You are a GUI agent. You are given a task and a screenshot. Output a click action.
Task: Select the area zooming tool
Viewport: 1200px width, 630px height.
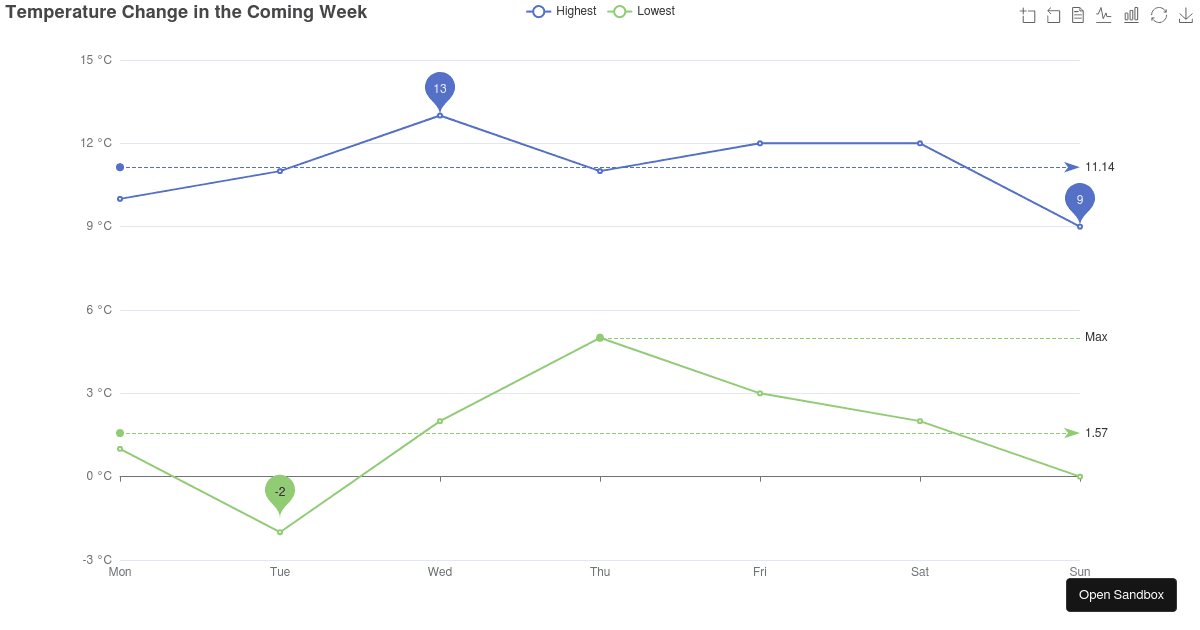point(1028,15)
